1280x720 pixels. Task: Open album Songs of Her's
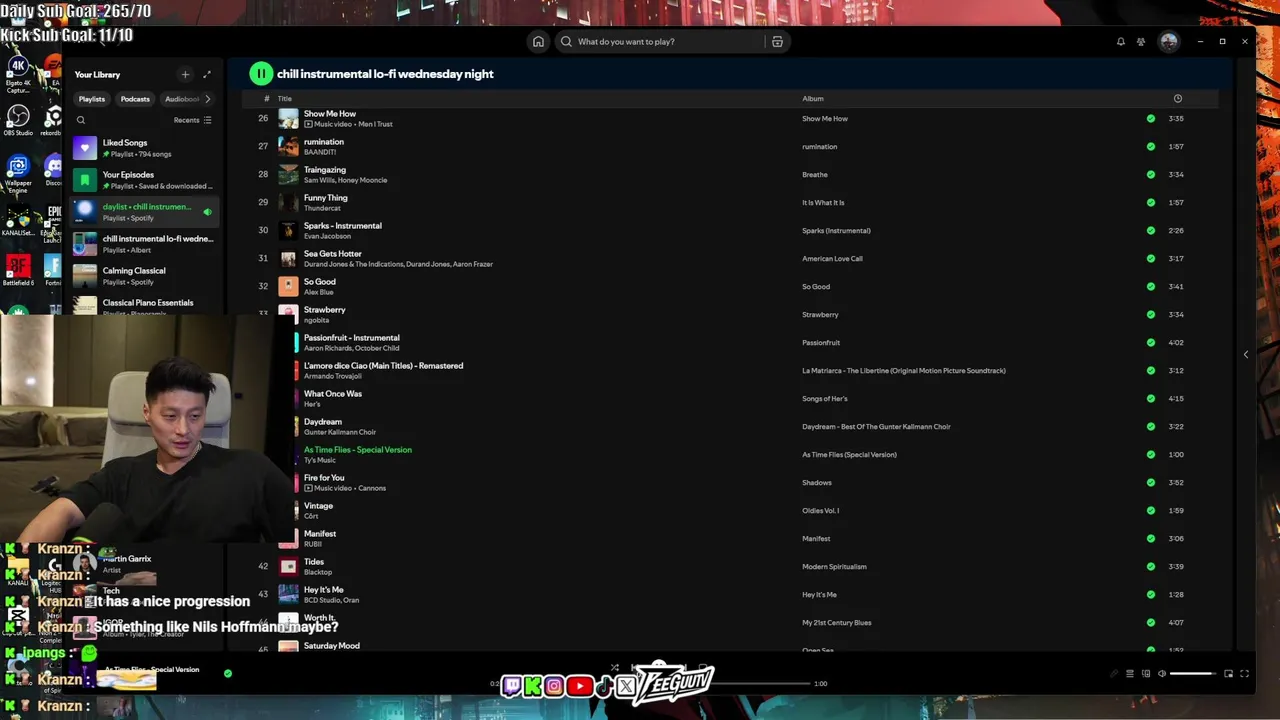[x=825, y=398]
